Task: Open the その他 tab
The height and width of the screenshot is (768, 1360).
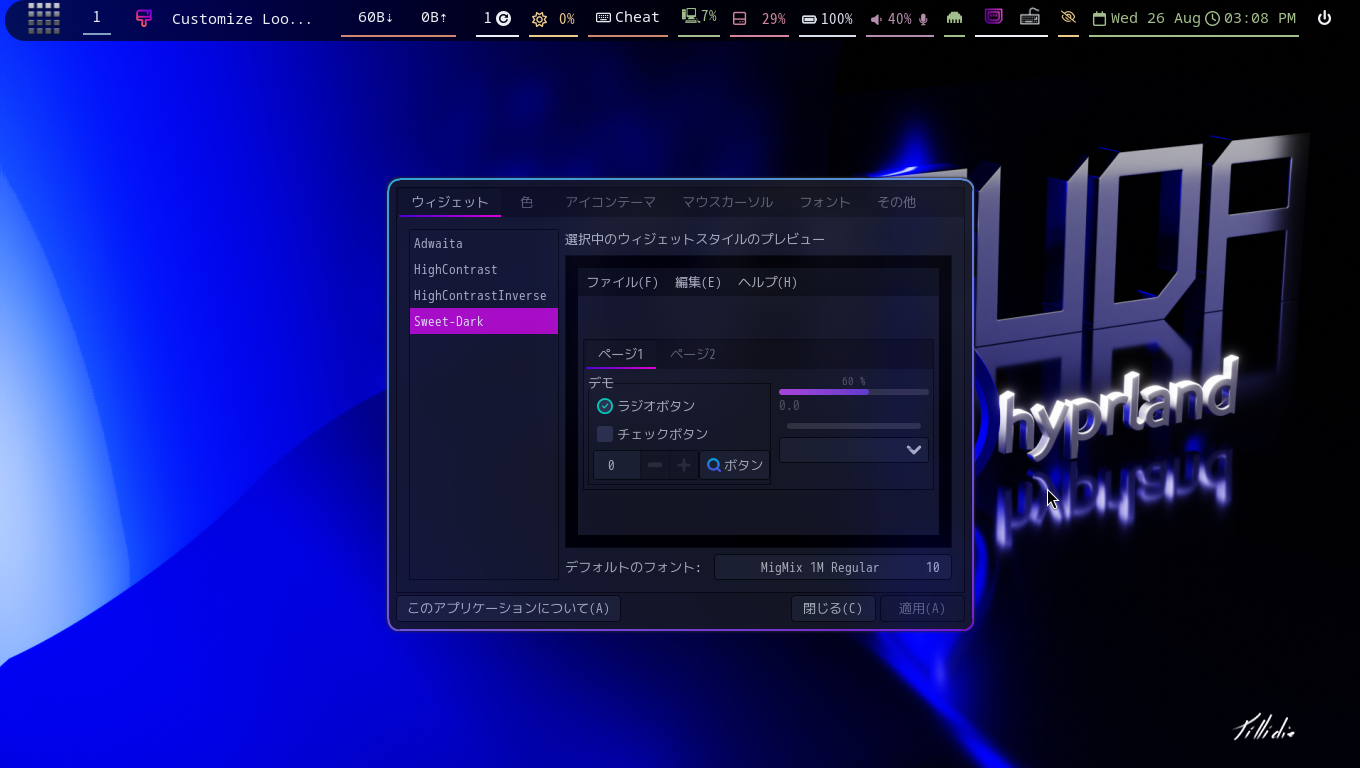Action: click(x=896, y=202)
